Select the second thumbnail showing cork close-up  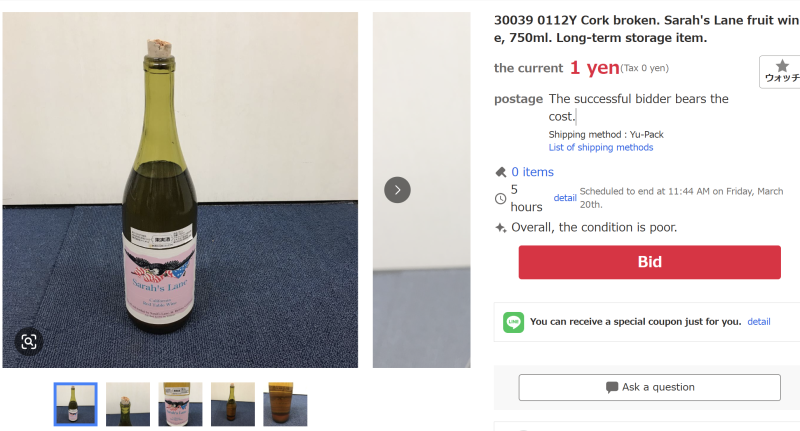pyautogui.click(x=128, y=404)
